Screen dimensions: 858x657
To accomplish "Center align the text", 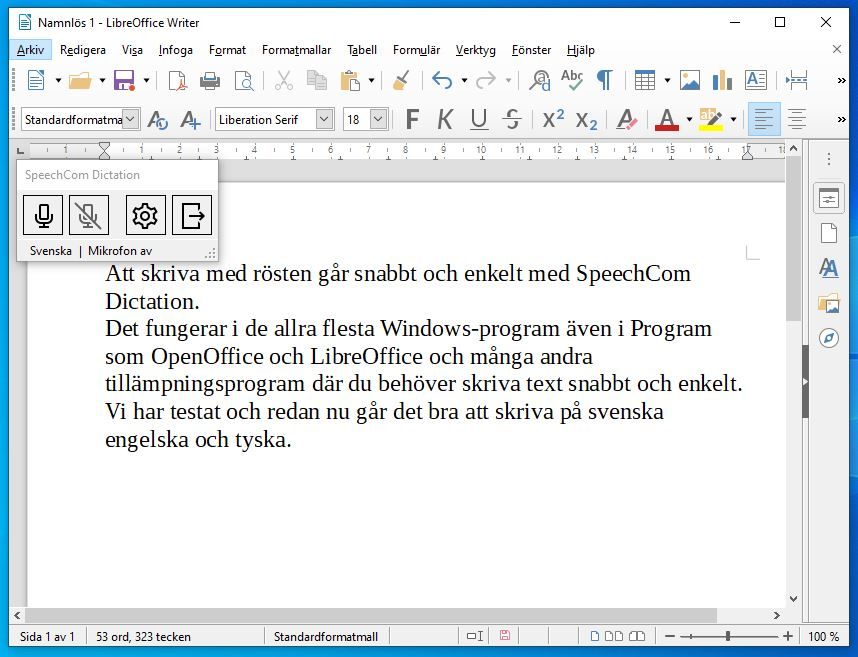I will [x=797, y=119].
